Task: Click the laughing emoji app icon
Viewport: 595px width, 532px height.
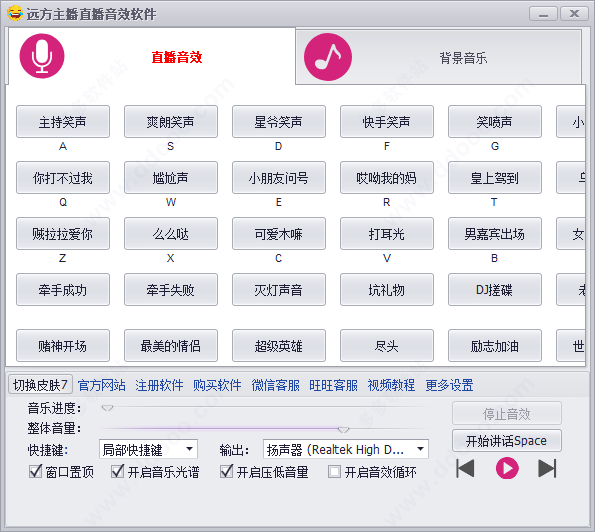Action: click(x=15, y=14)
